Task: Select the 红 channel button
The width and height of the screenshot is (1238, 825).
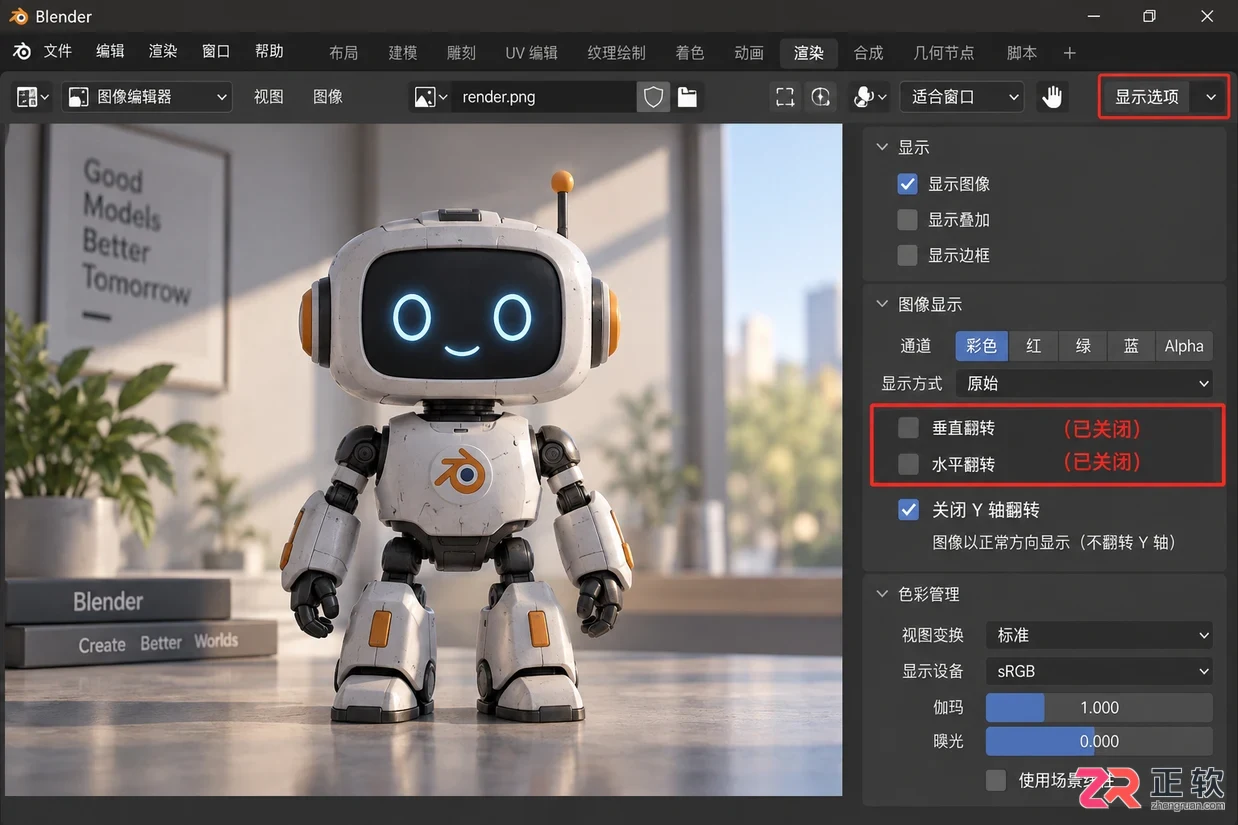Action: tap(1033, 346)
